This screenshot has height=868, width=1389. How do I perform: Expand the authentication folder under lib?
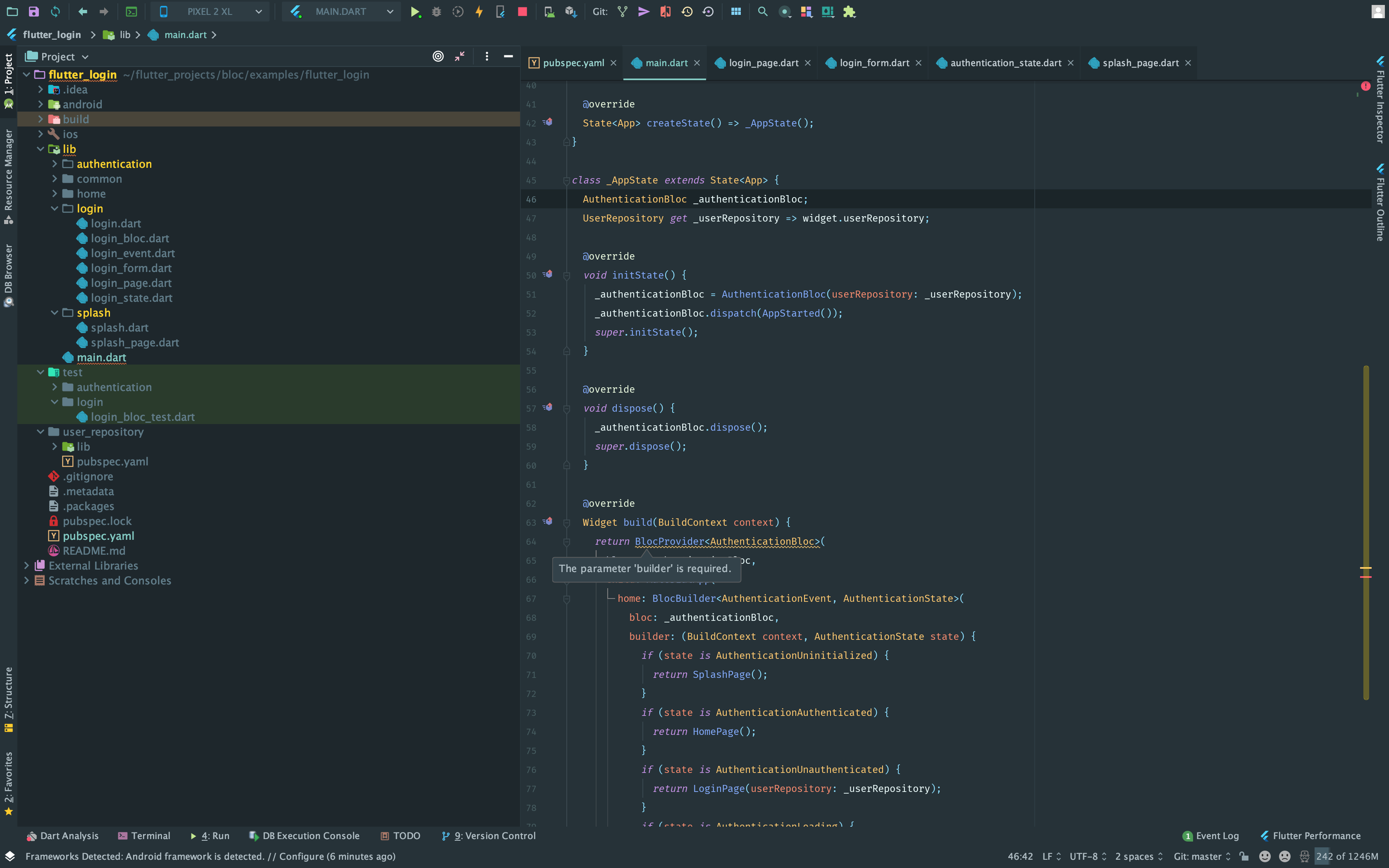pos(55,164)
